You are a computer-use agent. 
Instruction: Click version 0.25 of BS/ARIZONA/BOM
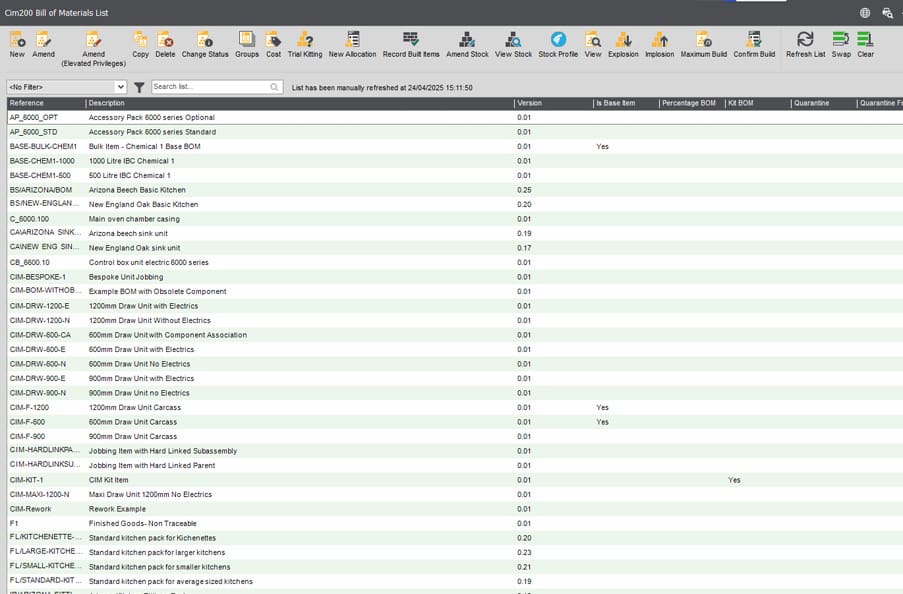tap(524, 190)
